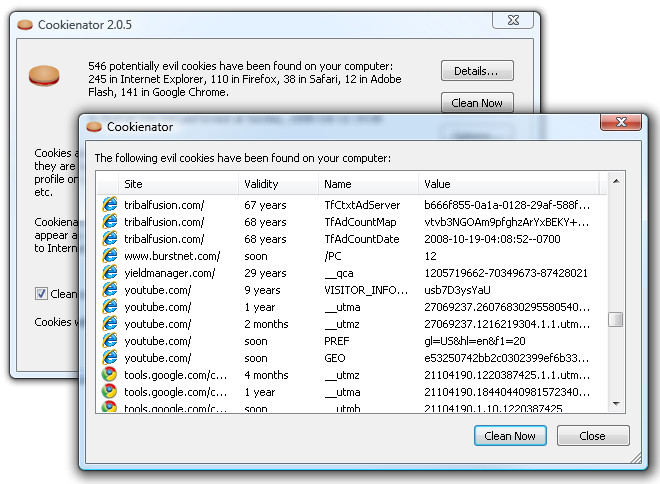Click the value 1205719662-70349673-87428021

coord(506,273)
